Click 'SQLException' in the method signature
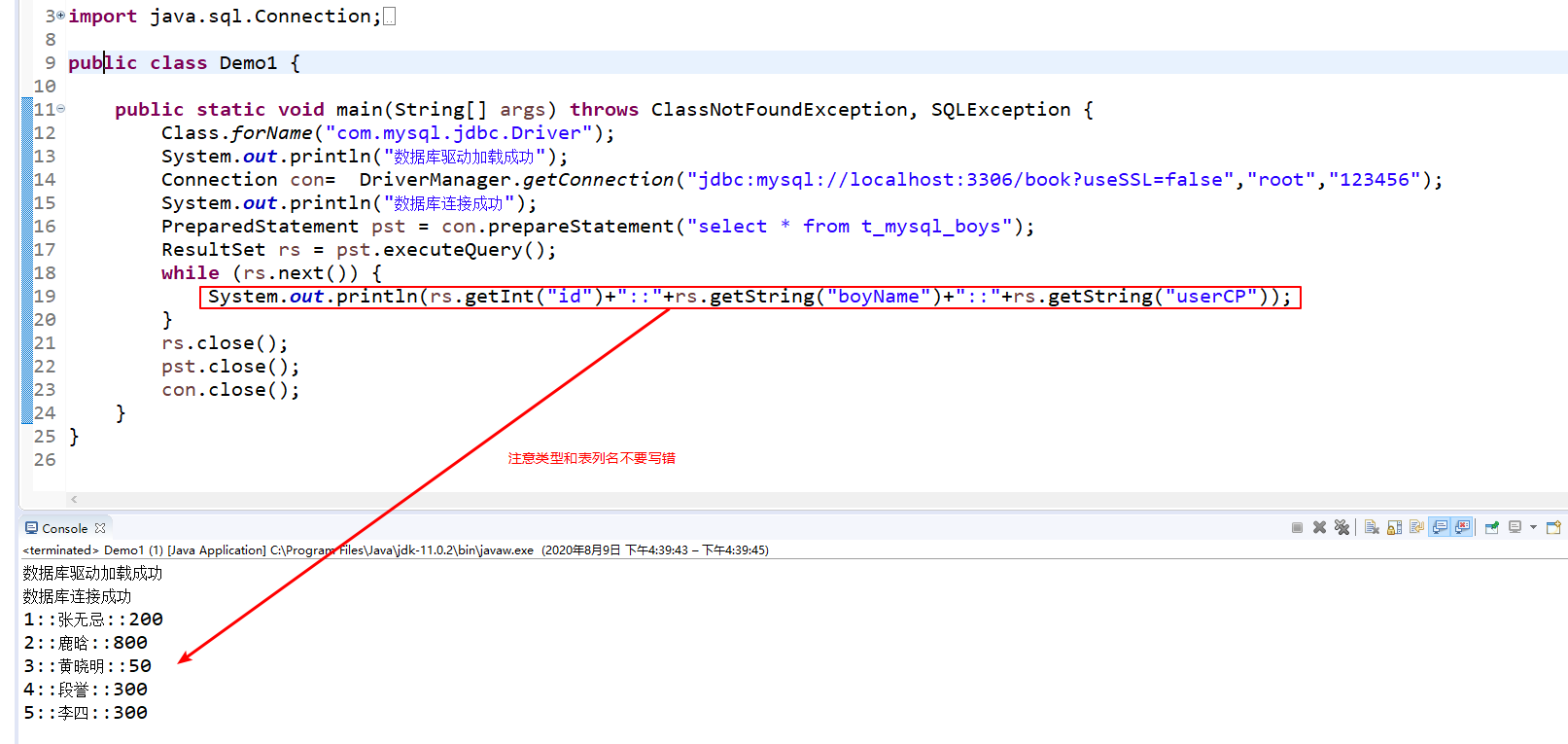Screen dimensions: 1568x744 click(1001, 109)
